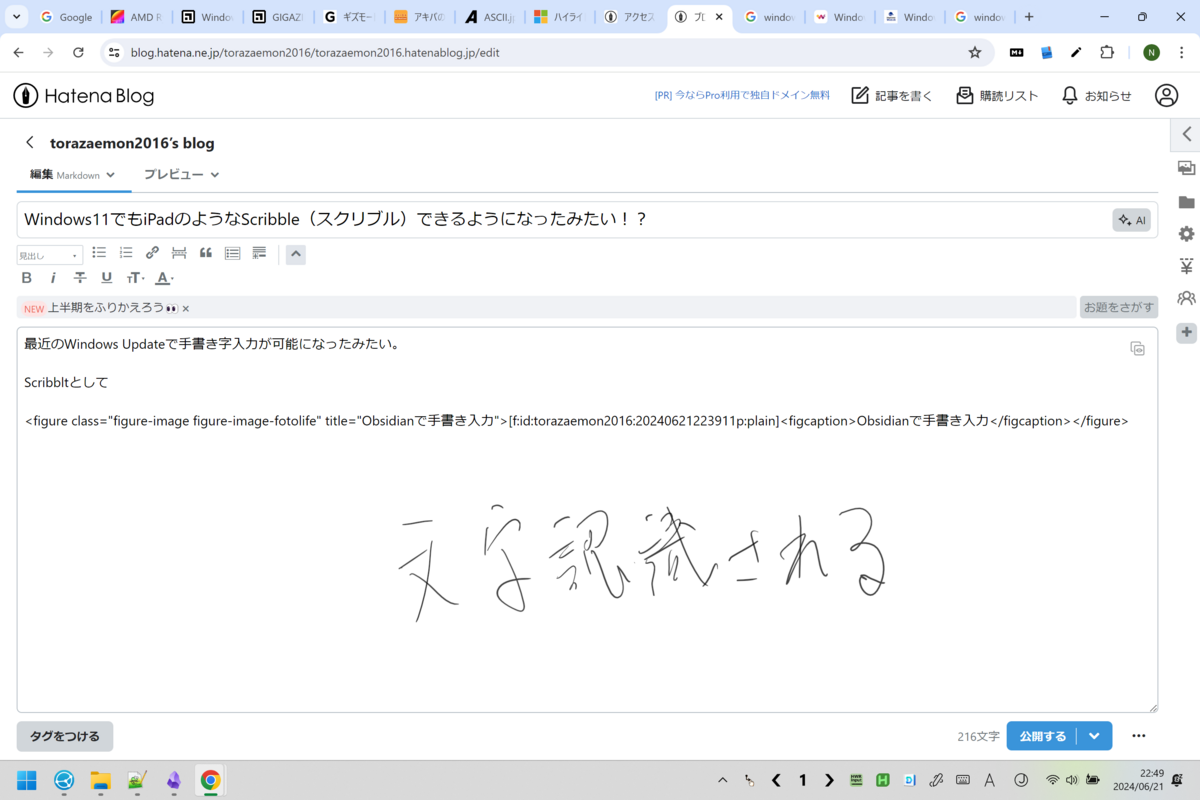Switch to the アキバ browser tab

click(x=420, y=17)
